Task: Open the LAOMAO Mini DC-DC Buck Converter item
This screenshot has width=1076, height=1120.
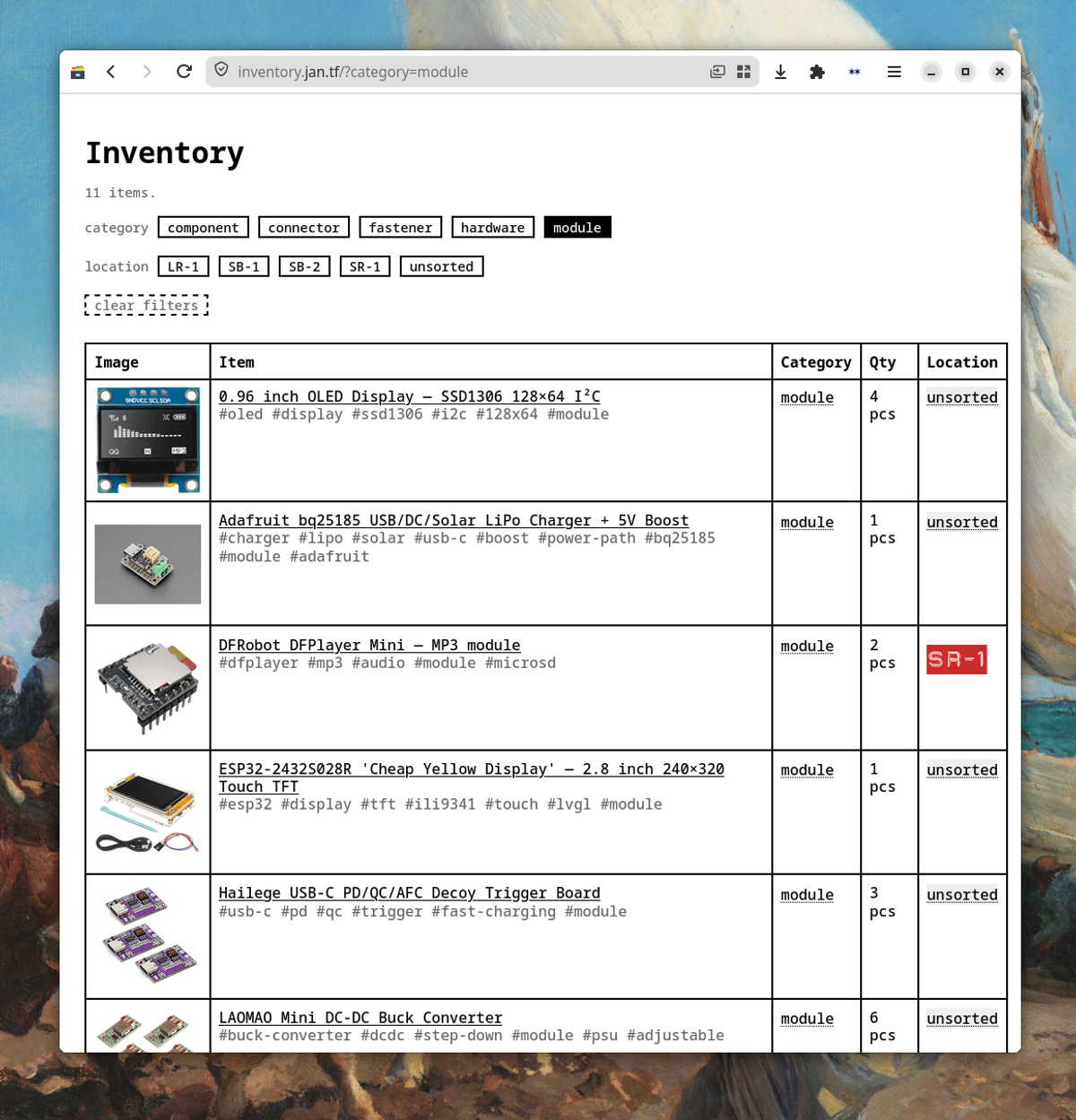Action: (x=360, y=1018)
